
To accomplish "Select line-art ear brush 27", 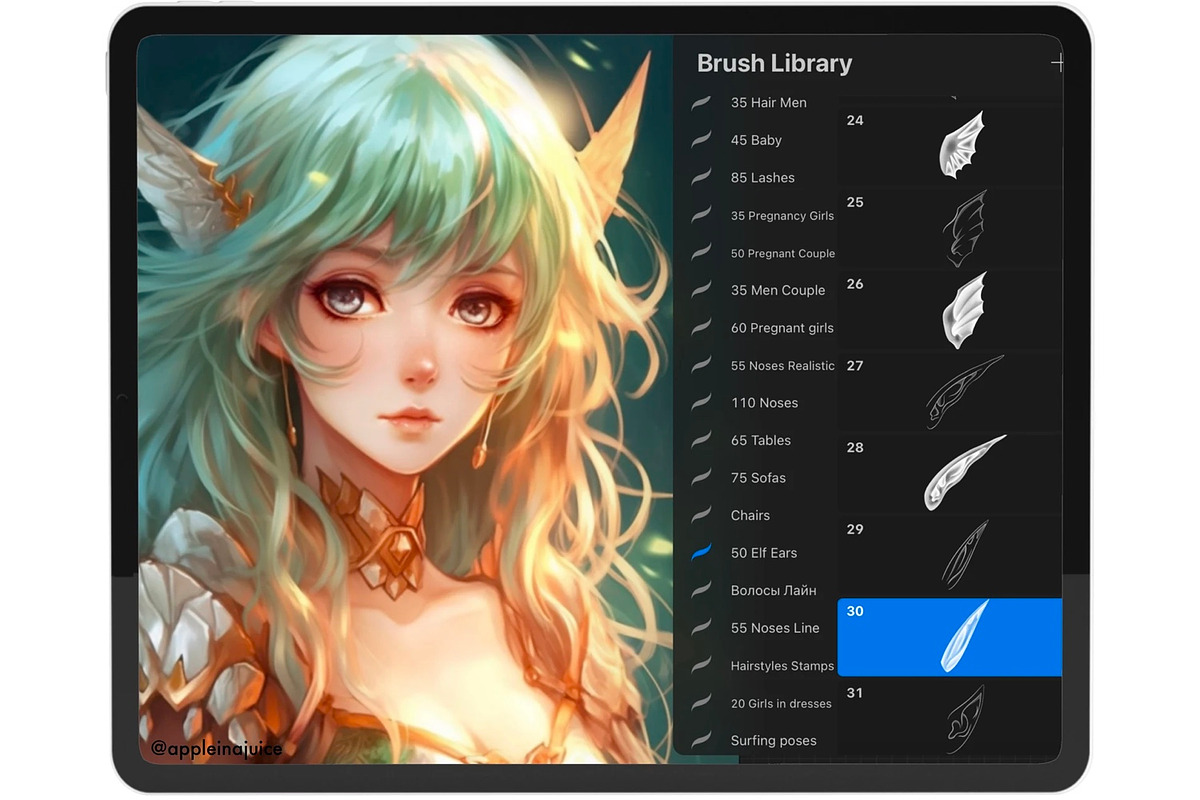I will click(949, 392).
